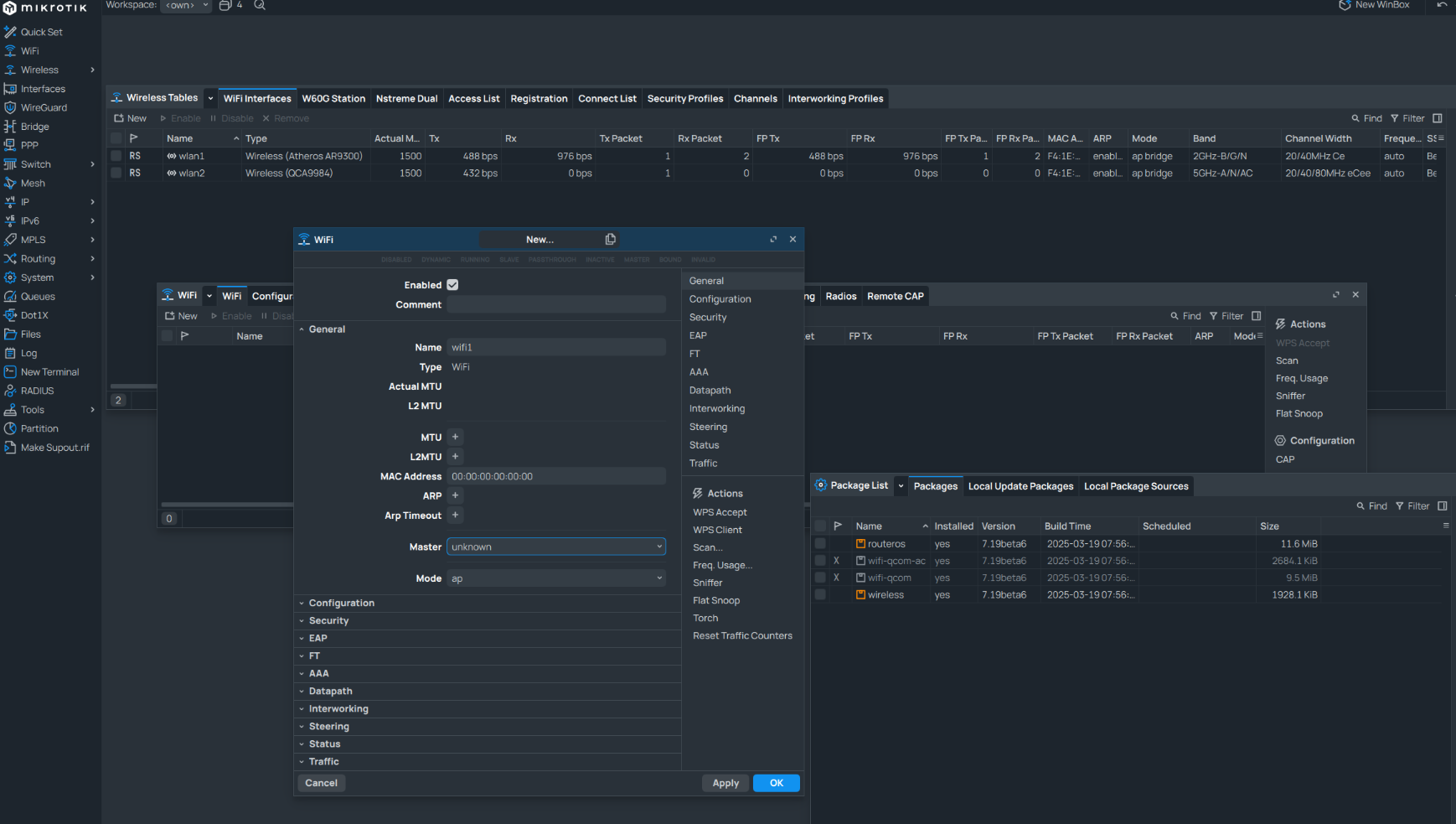This screenshot has height=824, width=1456.
Task: Open the Mode dropdown showing ap
Action: pyautogui.click(x=556, y=578)
